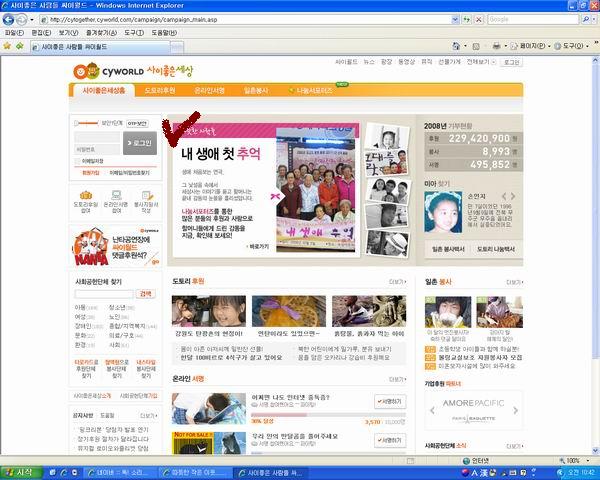Click 서명하기 for internet addiction petition

click(x=390, y=402)
